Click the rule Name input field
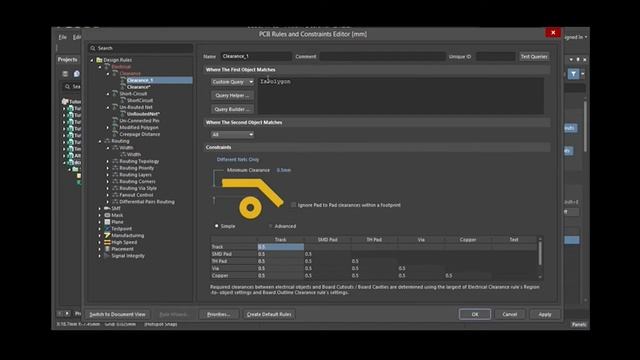 [x=256, y=56]
